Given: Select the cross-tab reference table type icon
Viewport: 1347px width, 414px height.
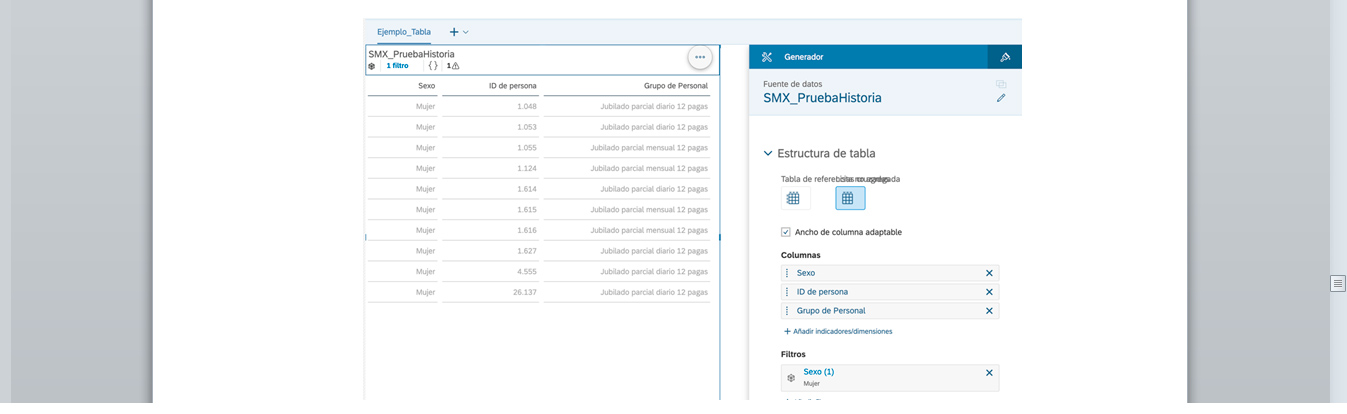Looking at the screenshot, I should [793, 198].
